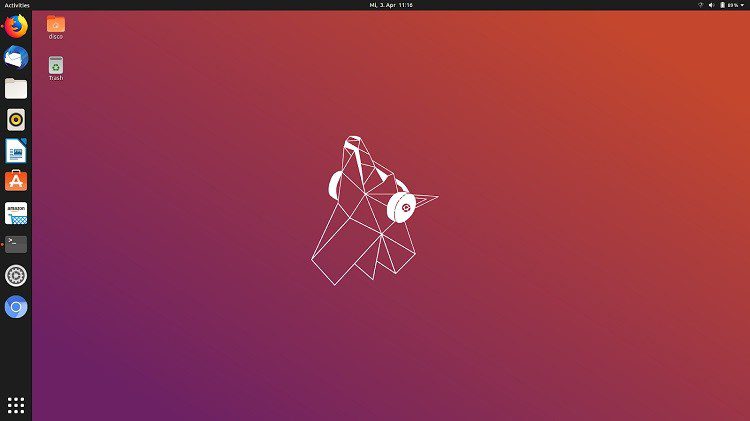Select the disco home folder icon
Image resolution: width=750 pixels, height=421 pixels.
[x=56, y=27]
